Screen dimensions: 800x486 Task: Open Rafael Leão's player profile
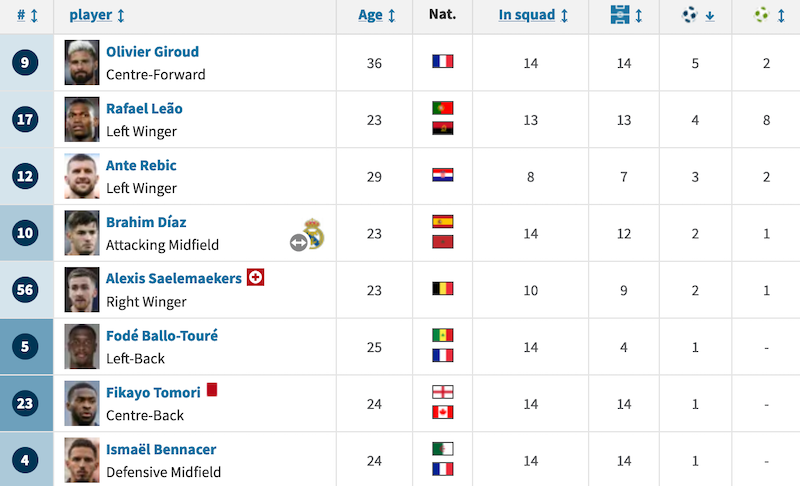[144, 109]
